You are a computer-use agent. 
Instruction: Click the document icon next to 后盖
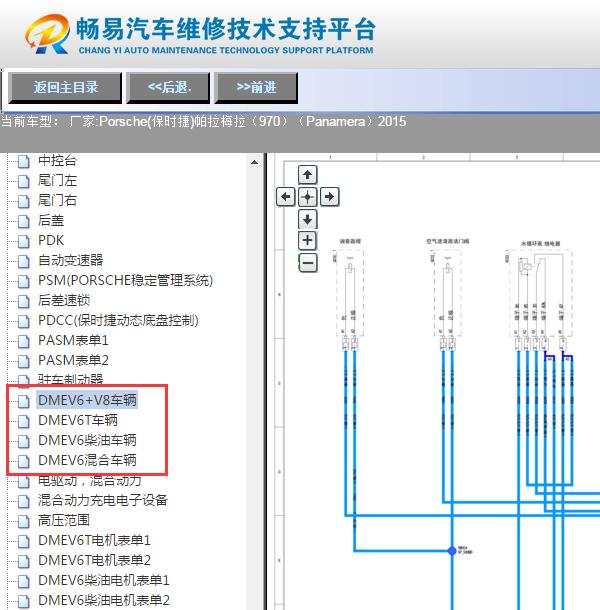(24, 221)
